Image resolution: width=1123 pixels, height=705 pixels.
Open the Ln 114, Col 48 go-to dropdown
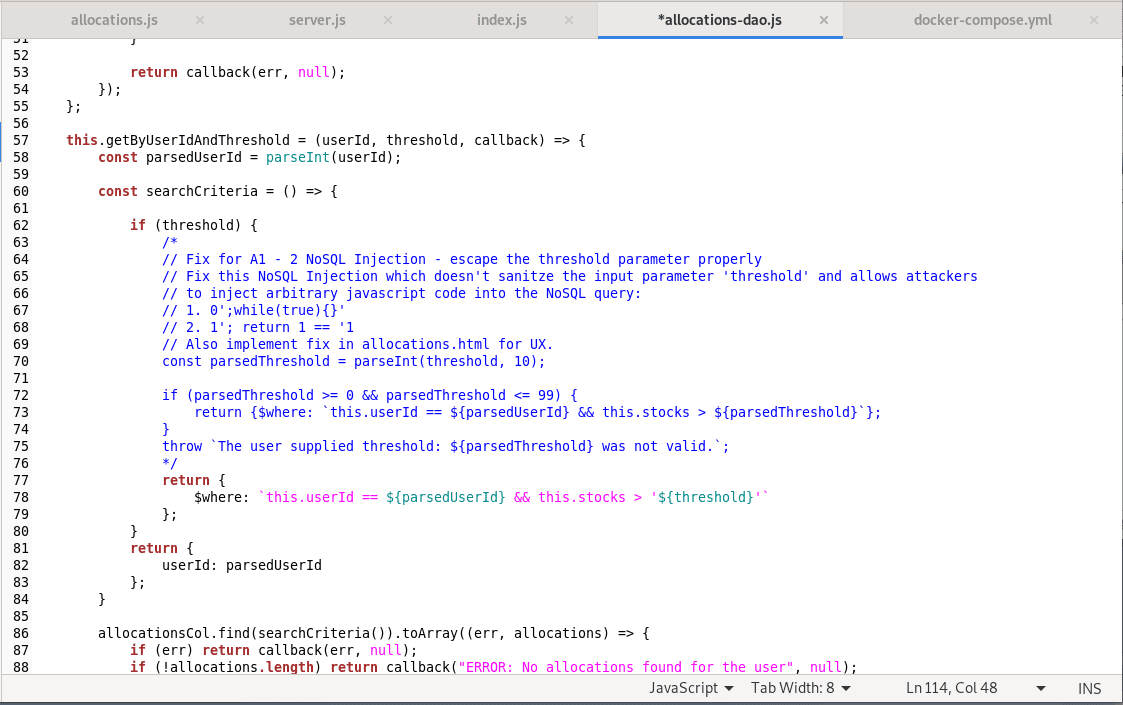click(951, 688)
